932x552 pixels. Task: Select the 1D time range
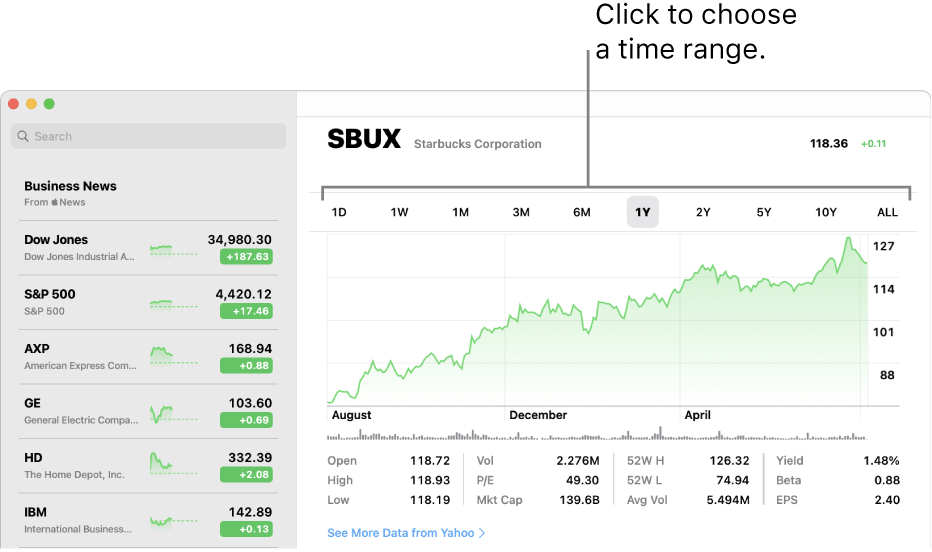pyautogui.click(x=339, y=212)
